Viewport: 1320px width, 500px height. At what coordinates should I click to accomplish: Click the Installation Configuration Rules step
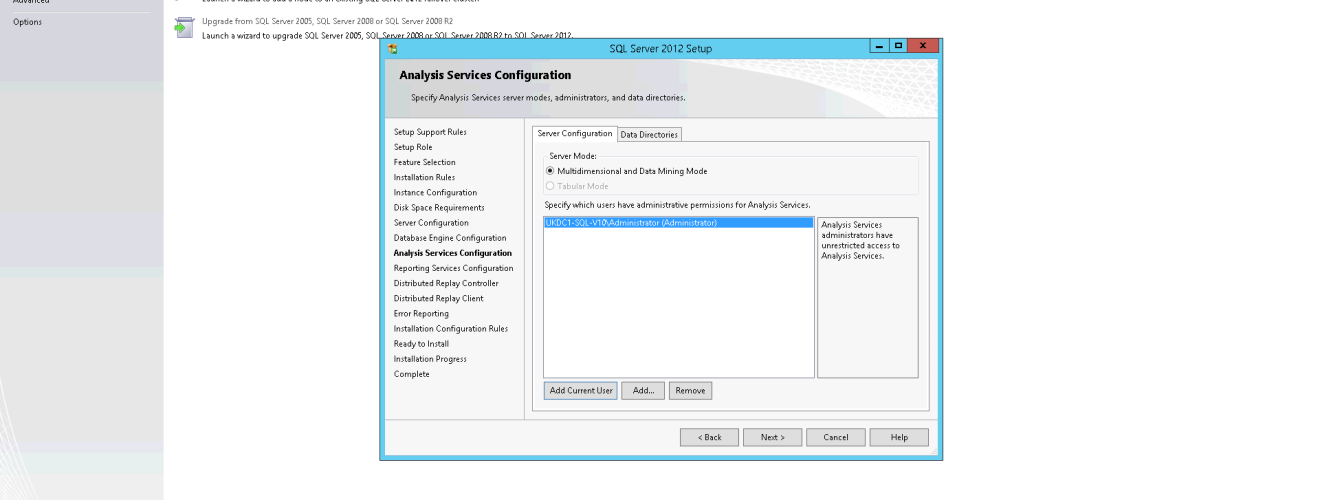(451, 328)
